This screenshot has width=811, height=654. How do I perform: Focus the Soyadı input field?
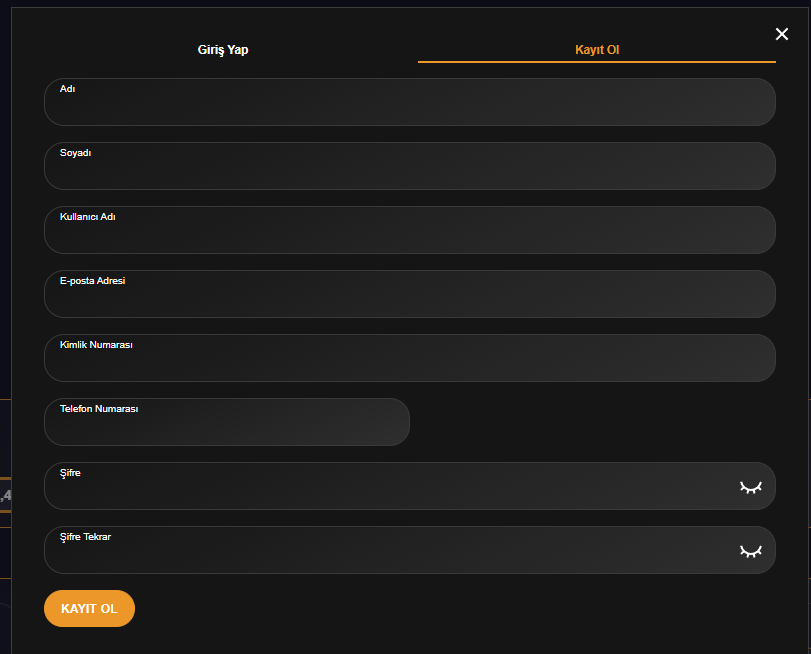click(x=410, y=166)
